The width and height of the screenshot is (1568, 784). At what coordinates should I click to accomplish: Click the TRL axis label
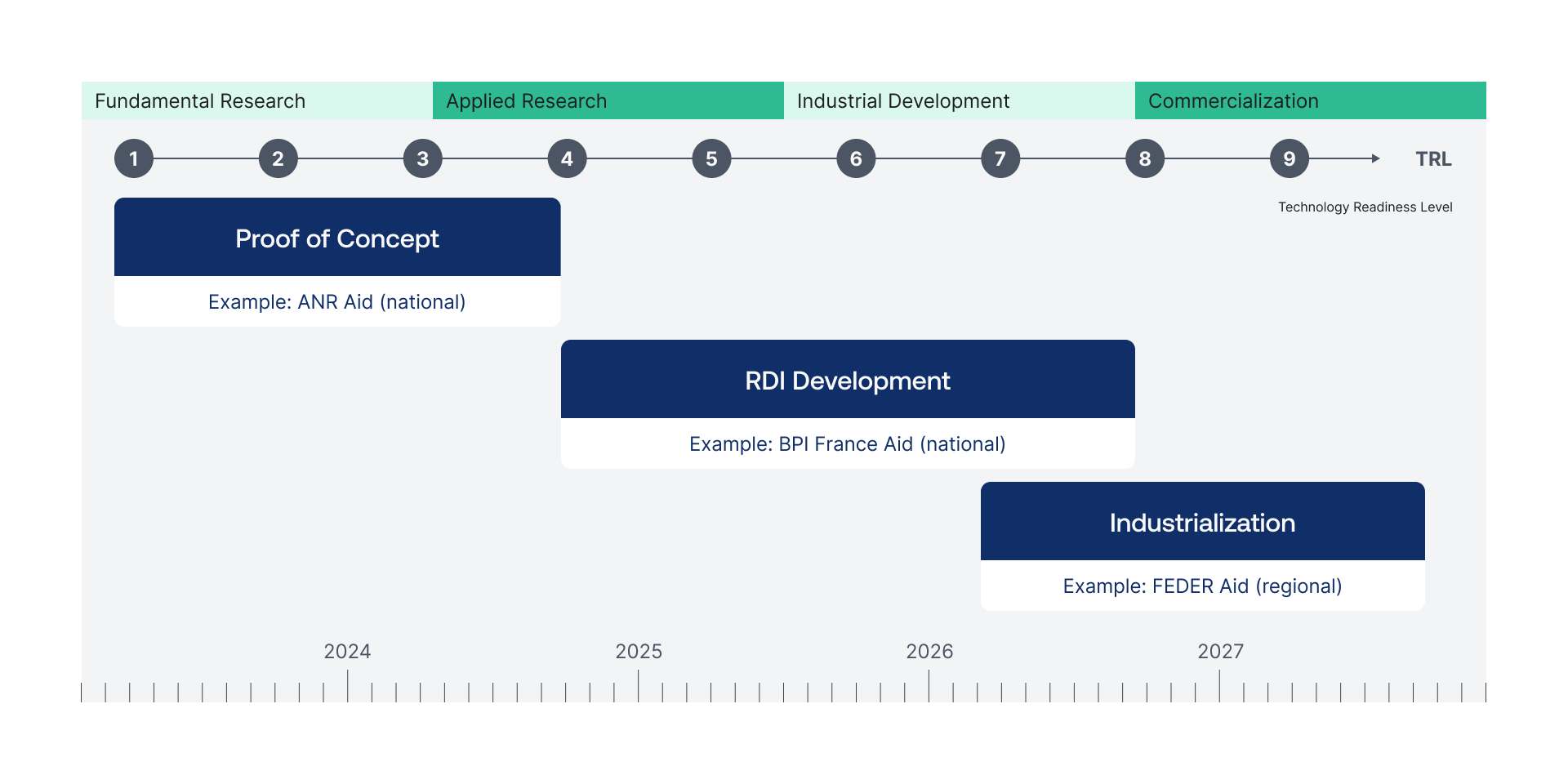click(x=1434, y=159)
